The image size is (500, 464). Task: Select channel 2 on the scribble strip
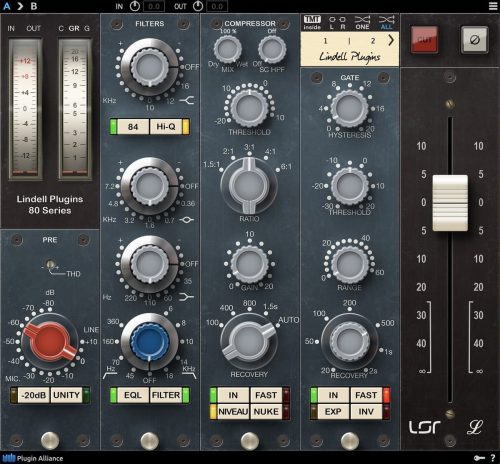pos(373,41)
